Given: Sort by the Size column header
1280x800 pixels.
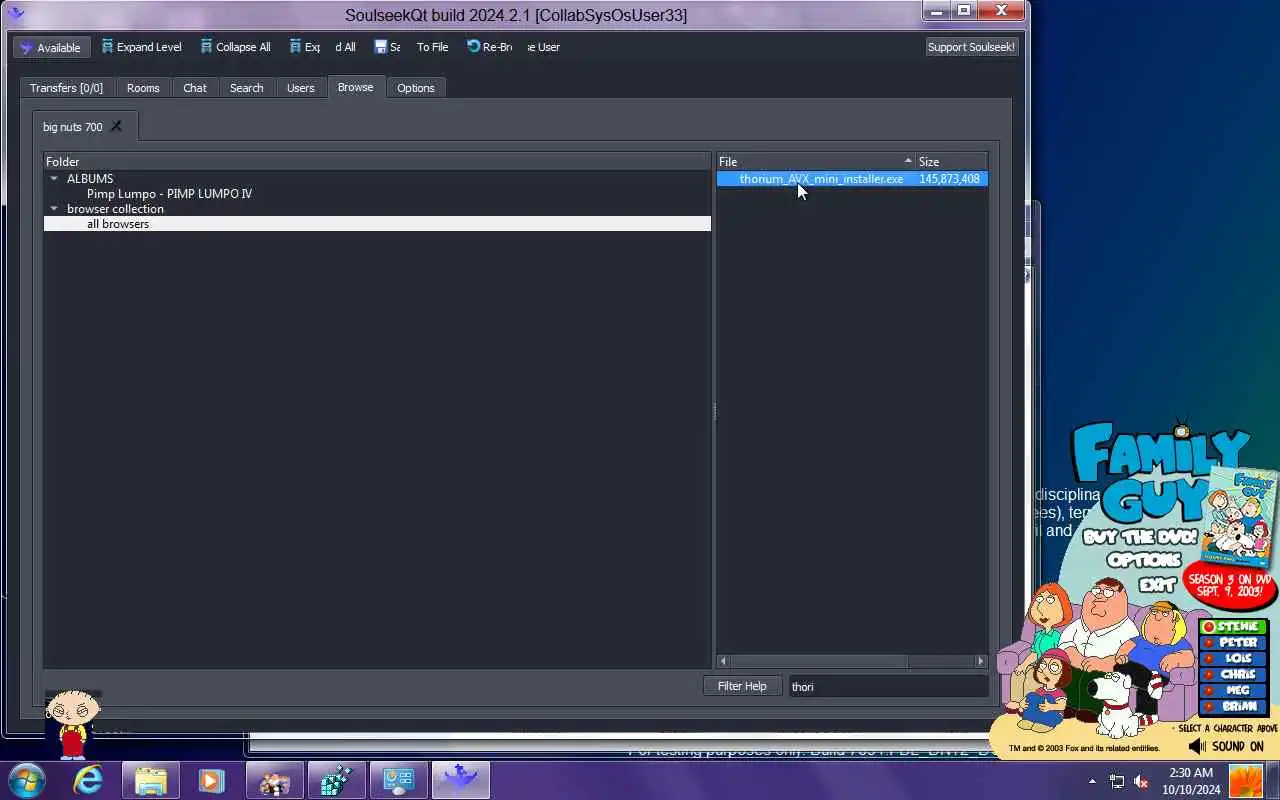Looking at the screenshot, I should 951,162.
